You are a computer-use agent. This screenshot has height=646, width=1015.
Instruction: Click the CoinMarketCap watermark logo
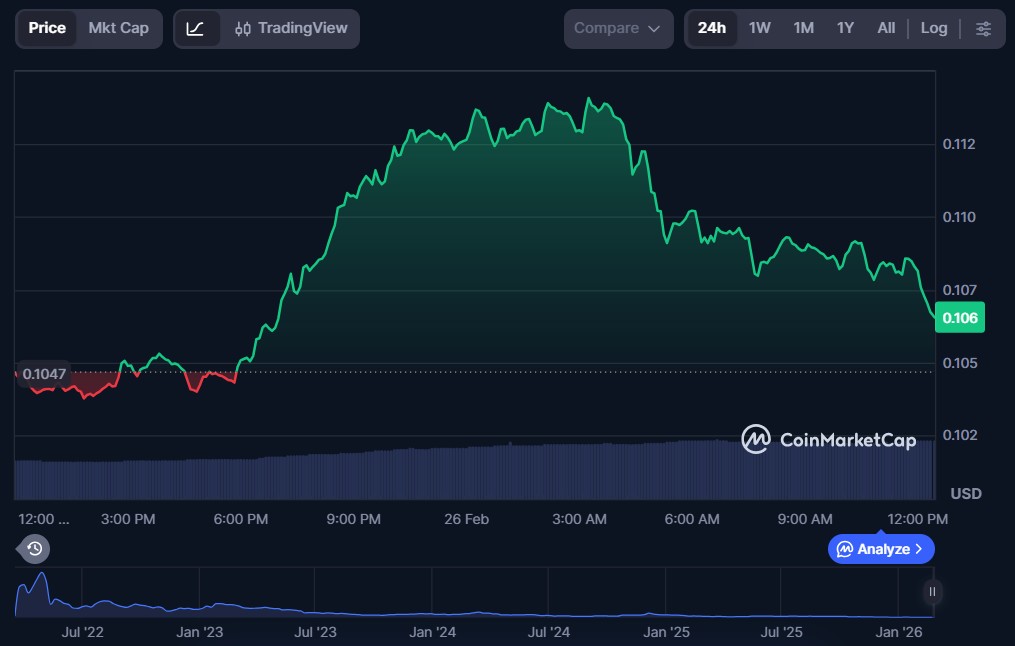coord(828,439)
